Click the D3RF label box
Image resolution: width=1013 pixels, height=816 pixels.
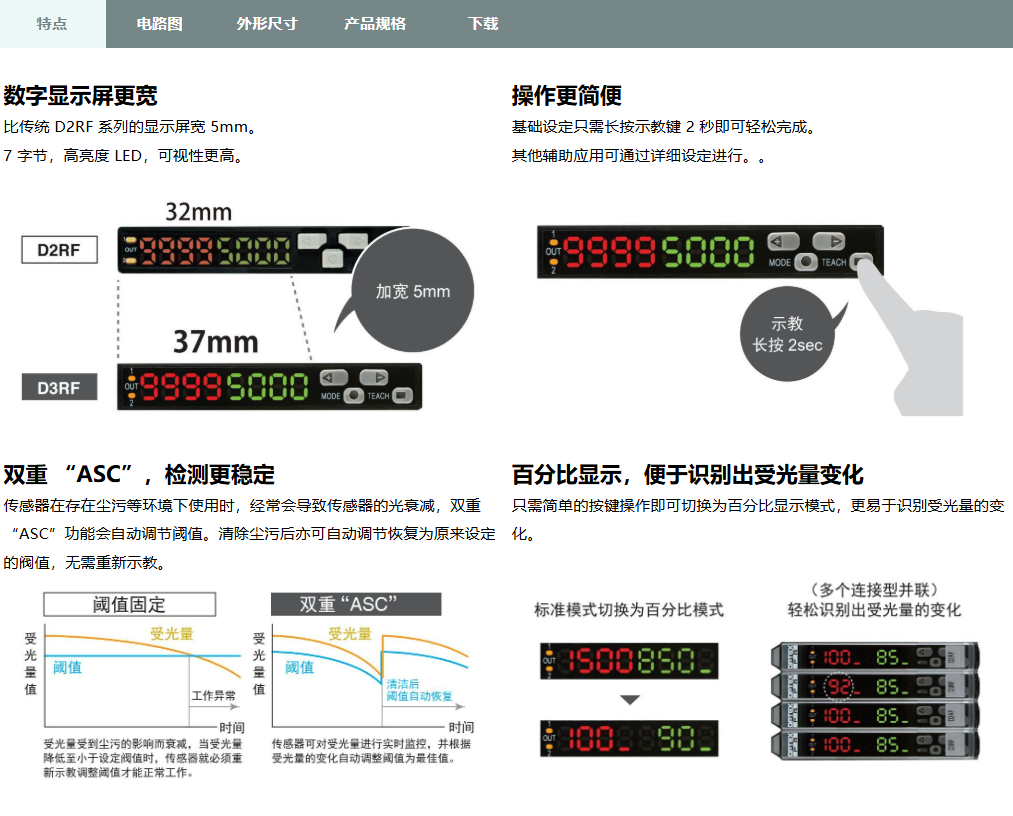click(x=58, y=387)
